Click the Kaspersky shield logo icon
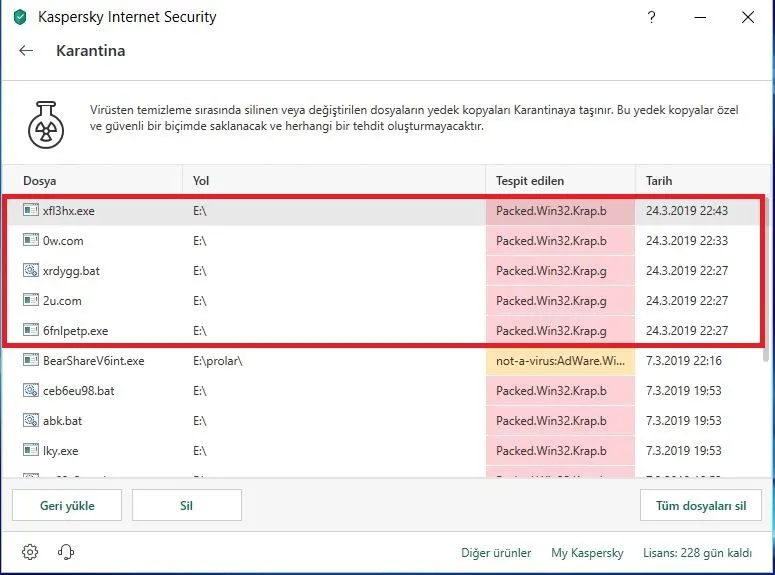Screen dimensions: 775x575 [20, 17]
